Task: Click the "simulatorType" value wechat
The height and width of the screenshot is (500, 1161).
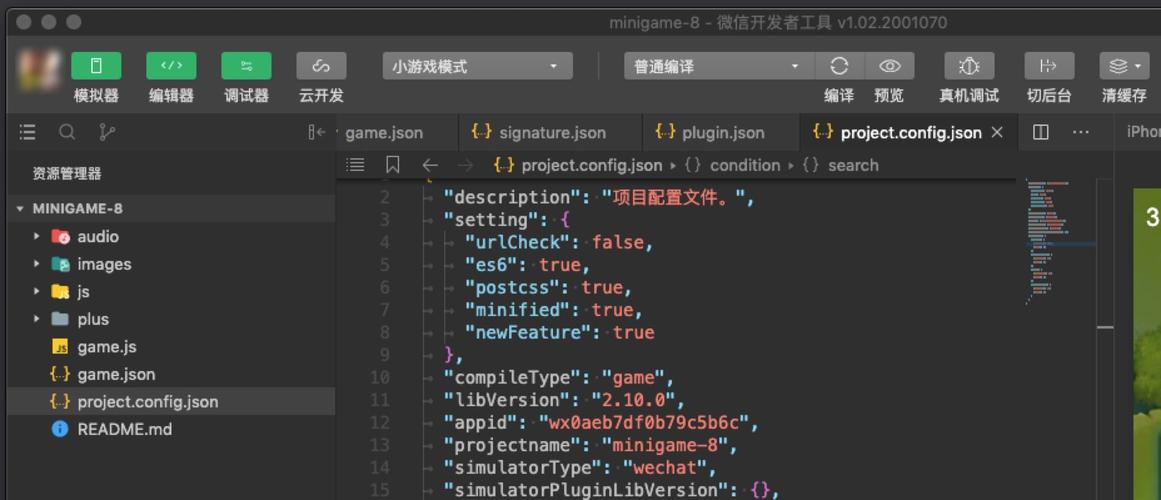Action: [x=664, y=468]
